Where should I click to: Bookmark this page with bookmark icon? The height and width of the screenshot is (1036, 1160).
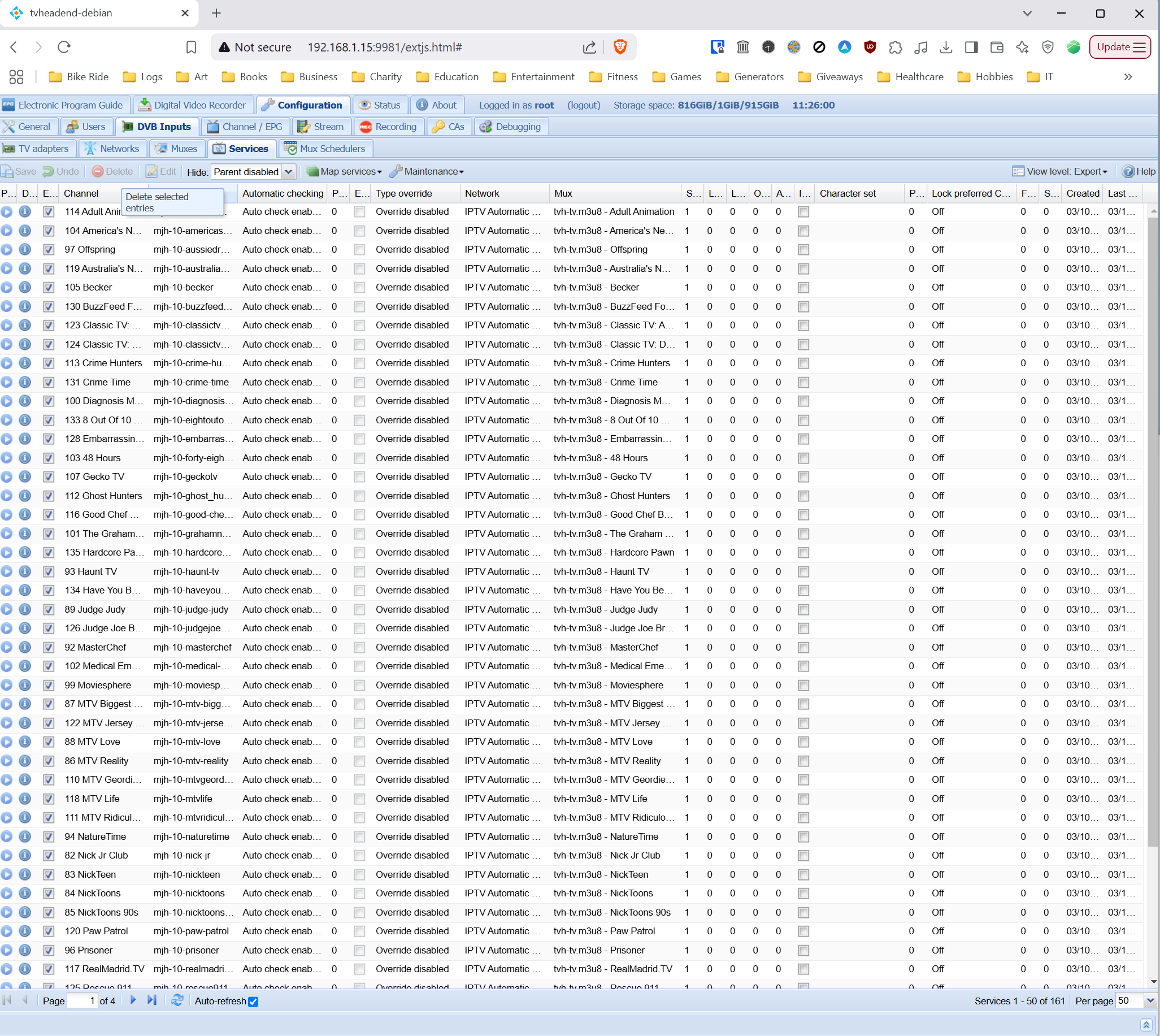(191, 47)
